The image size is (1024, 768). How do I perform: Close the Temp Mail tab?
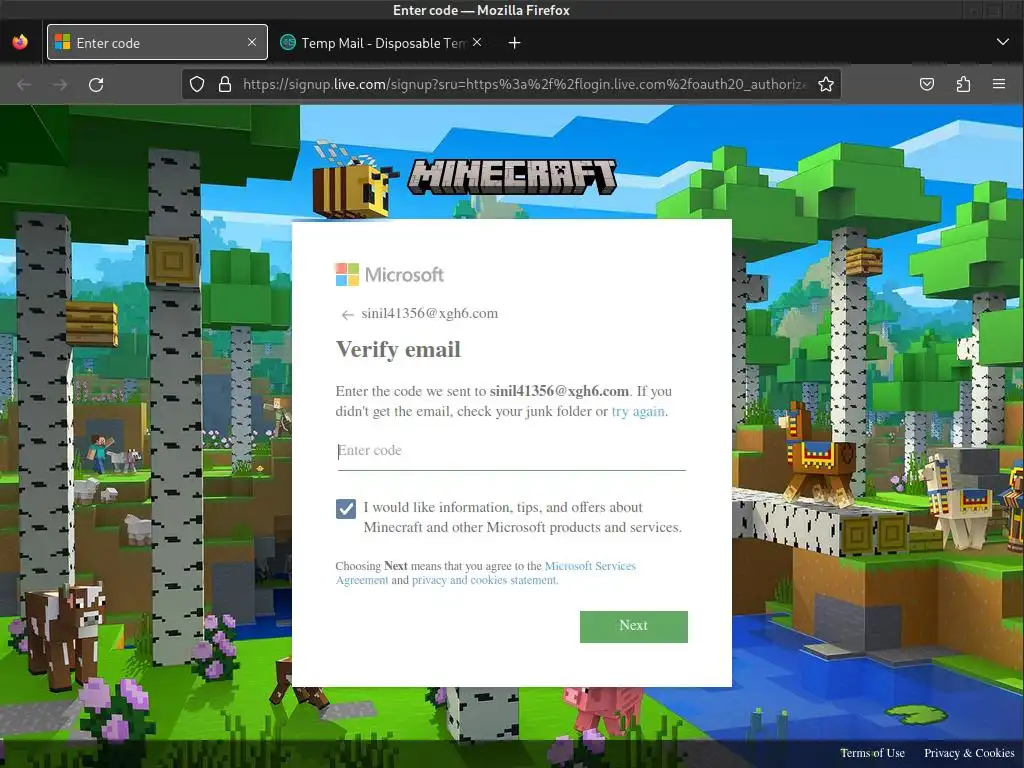(x=477, y=42)
